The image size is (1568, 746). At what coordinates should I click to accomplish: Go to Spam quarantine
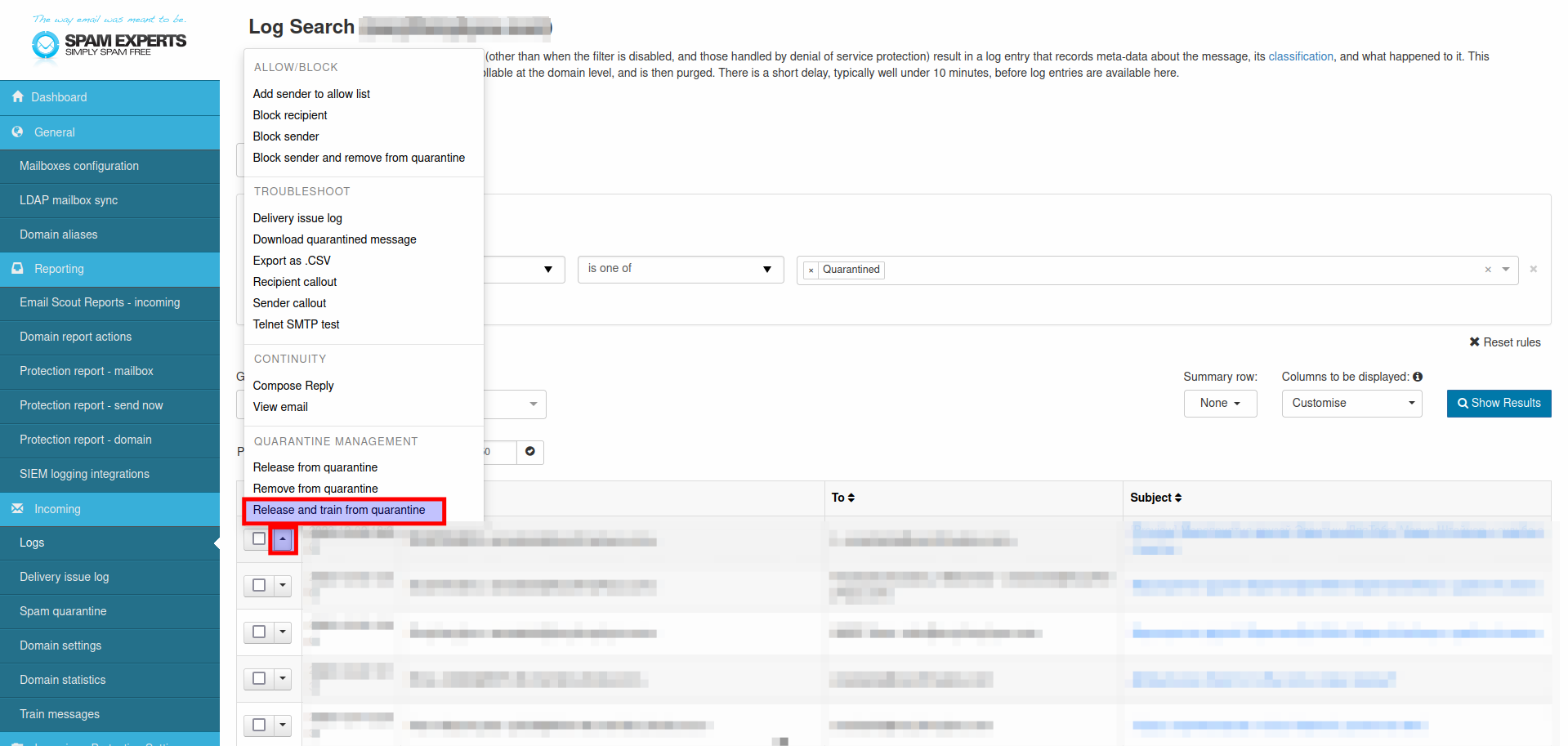click(109, 611)
